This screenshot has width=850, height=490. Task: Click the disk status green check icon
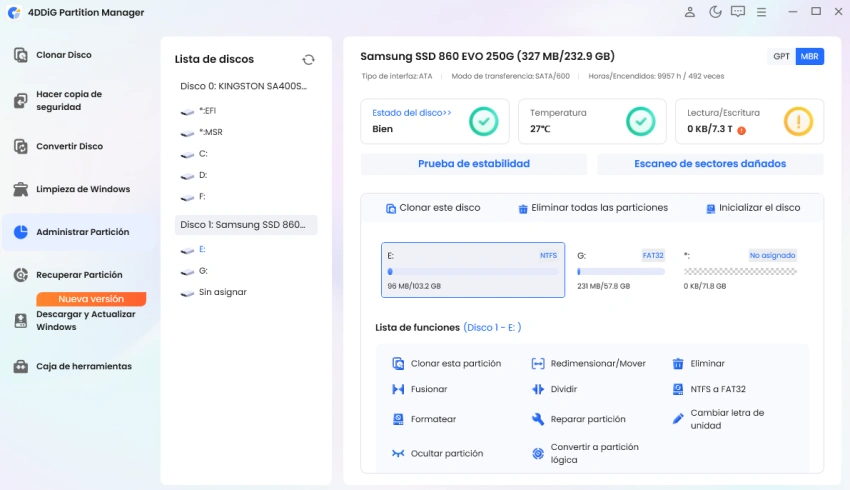[484, 121]
